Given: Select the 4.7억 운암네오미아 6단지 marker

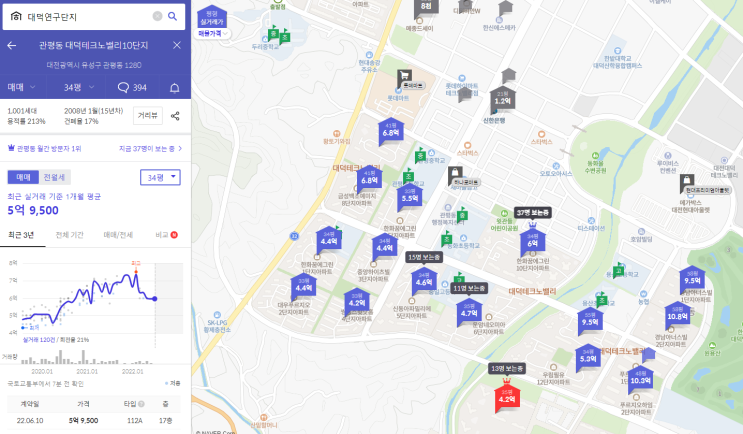Looking at the screenshot, I should point(469,311).
